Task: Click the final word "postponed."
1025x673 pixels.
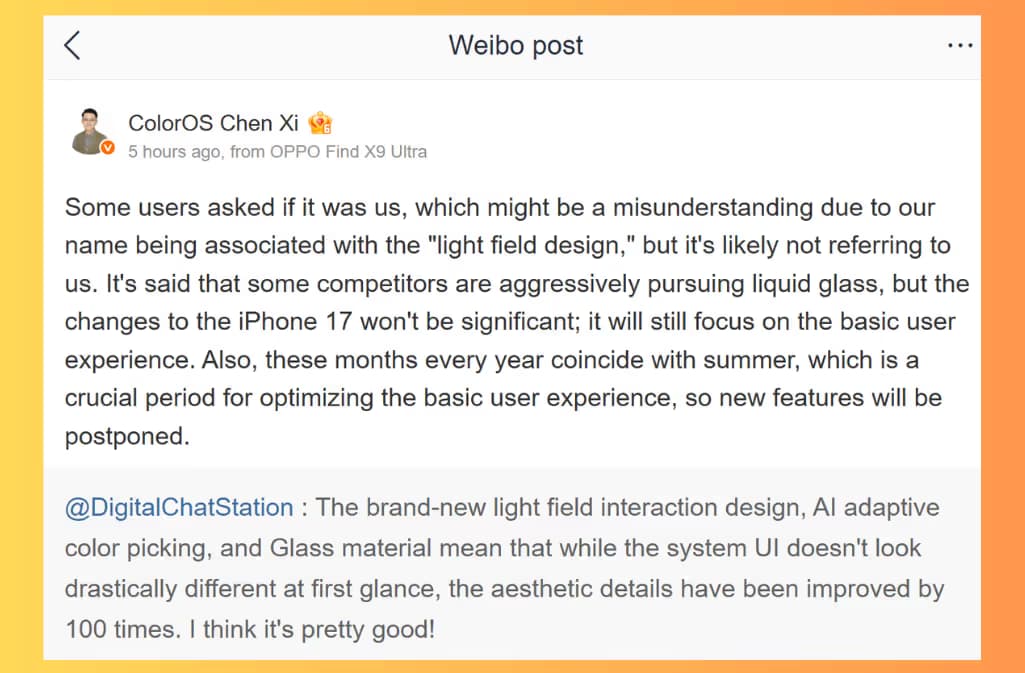Action: point(127,436)
